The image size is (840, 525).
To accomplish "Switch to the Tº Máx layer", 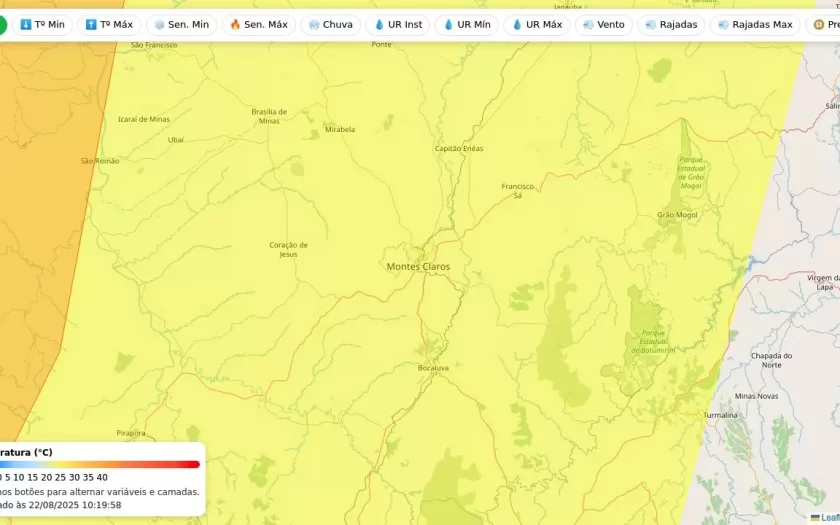I will [109, 24].
